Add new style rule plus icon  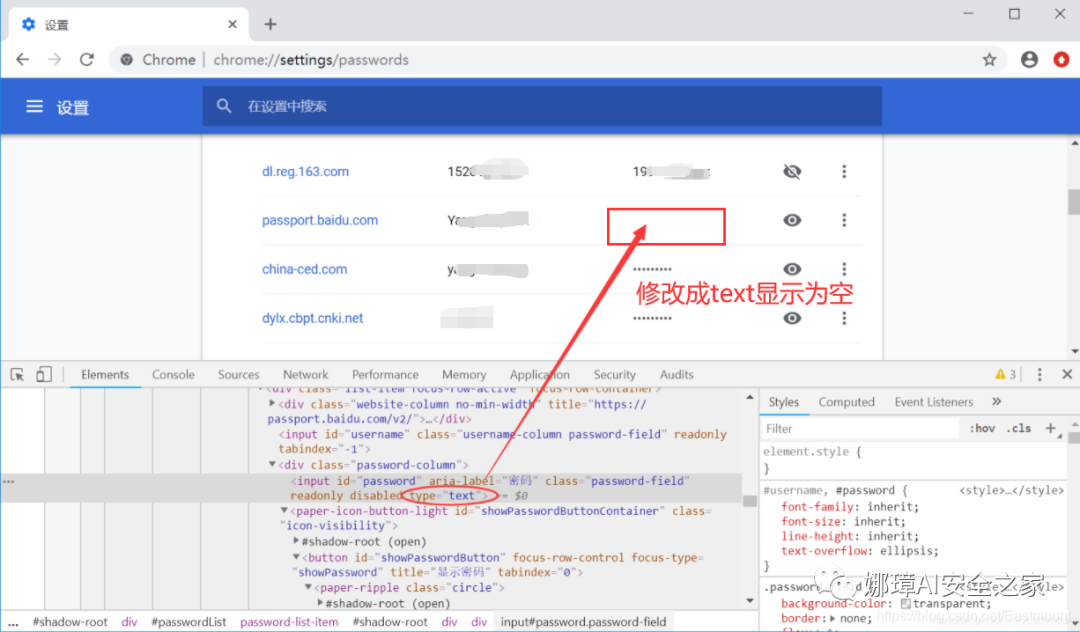tap(1050, 428)
